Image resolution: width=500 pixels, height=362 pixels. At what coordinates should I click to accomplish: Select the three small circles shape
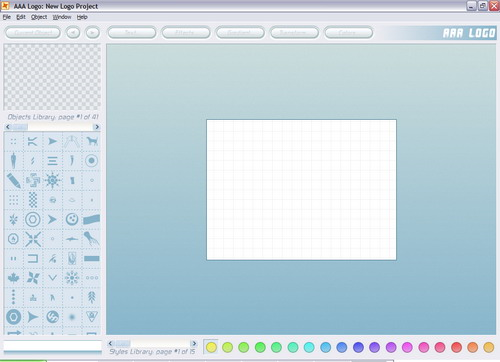coord(92,278)
